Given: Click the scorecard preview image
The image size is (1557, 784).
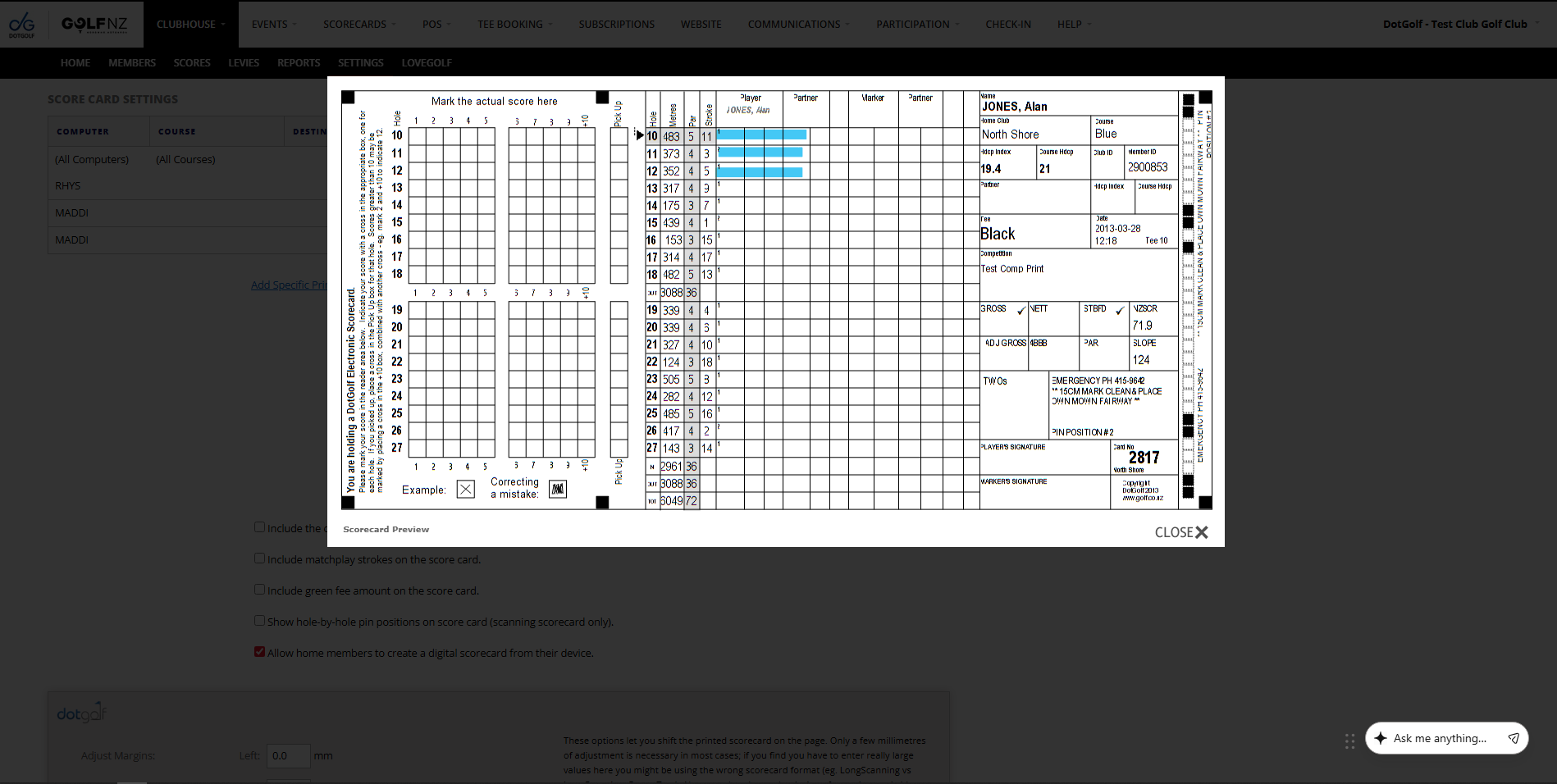Looking at the screenshot, I should click(776, 300).
